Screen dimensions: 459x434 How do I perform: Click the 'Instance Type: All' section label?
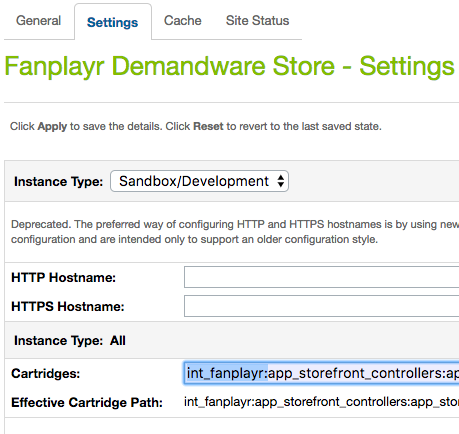[70, 340]
